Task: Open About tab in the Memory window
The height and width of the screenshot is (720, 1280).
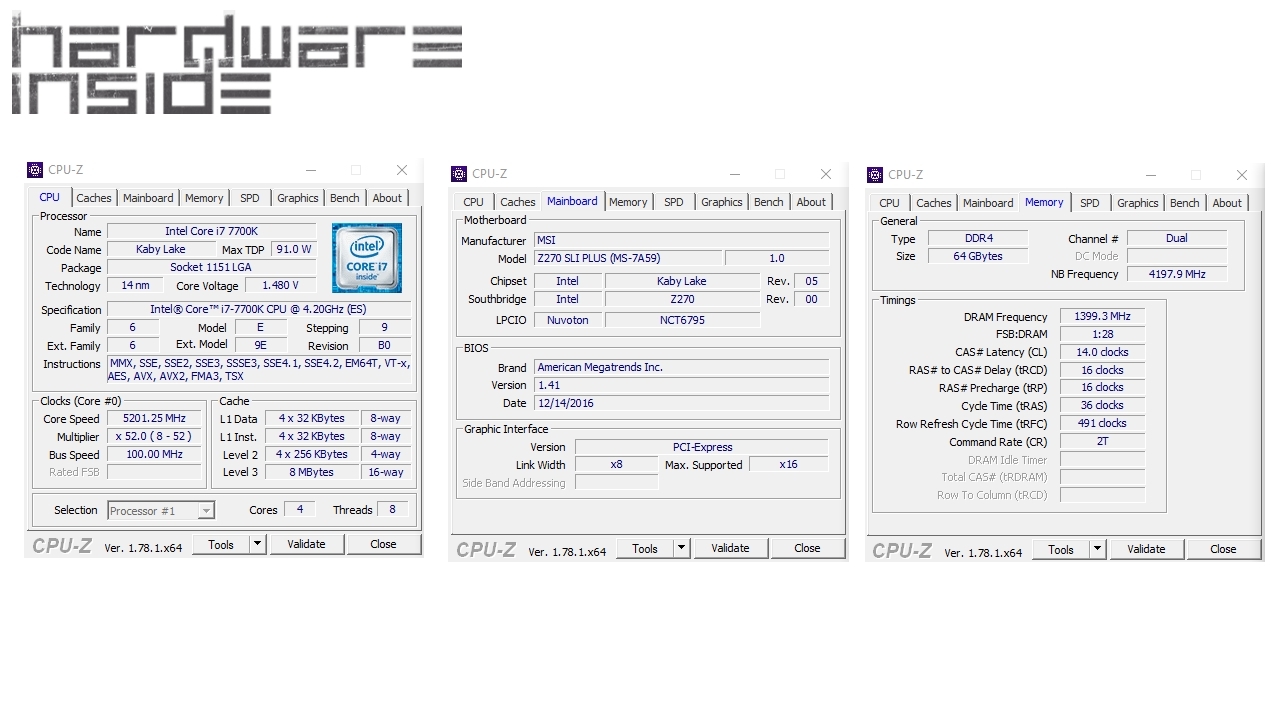Action: 1227,203
